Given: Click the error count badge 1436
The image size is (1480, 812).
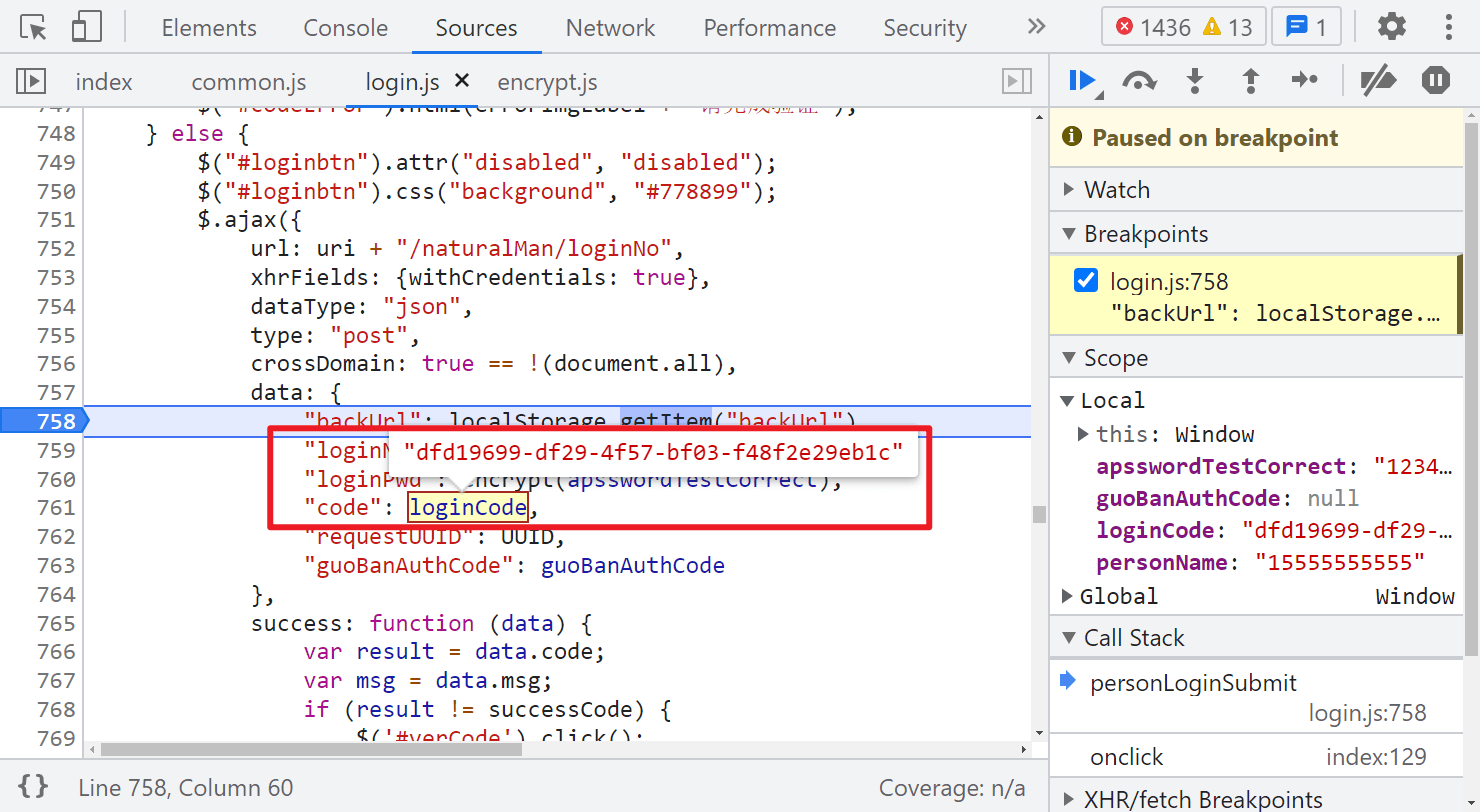Looking at the screenshot, I should coord(1153,27).
